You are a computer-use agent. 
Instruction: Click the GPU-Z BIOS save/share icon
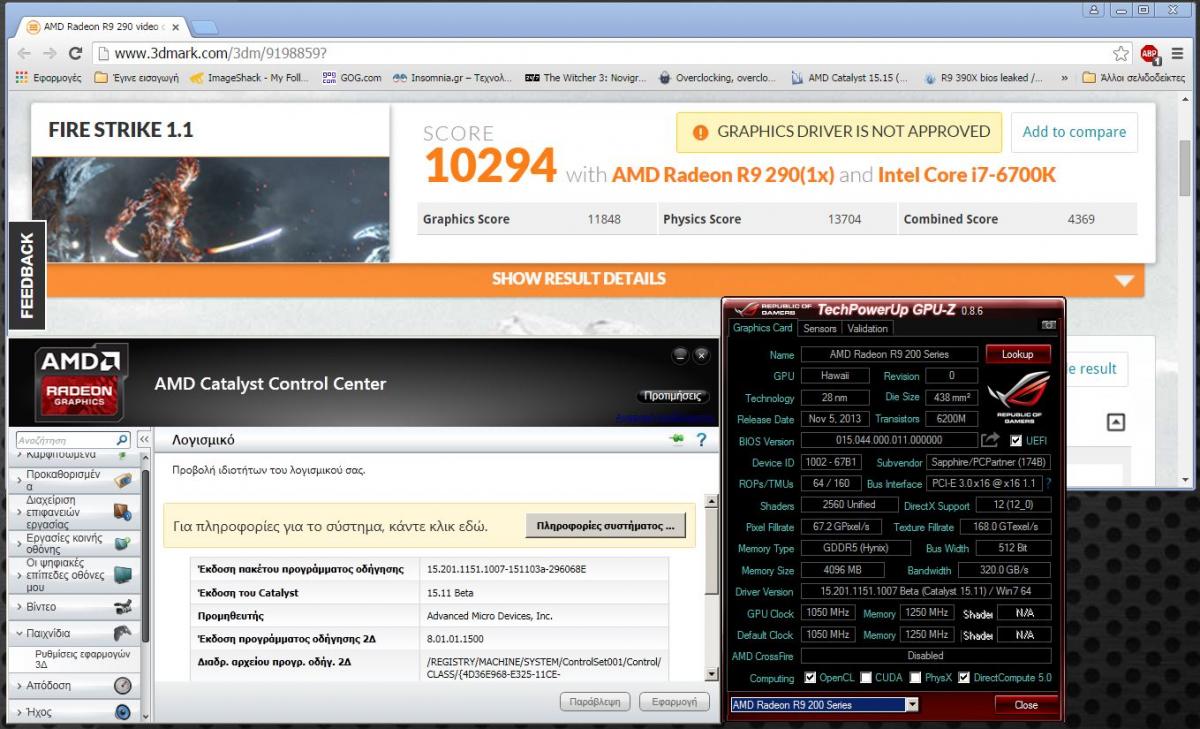coord(990,440)
